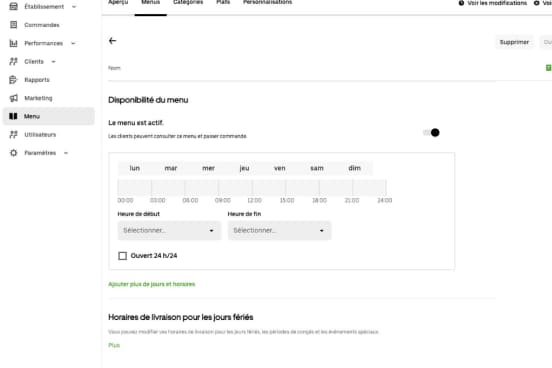Click the Performances chart icon

click(x=13, y=43)
